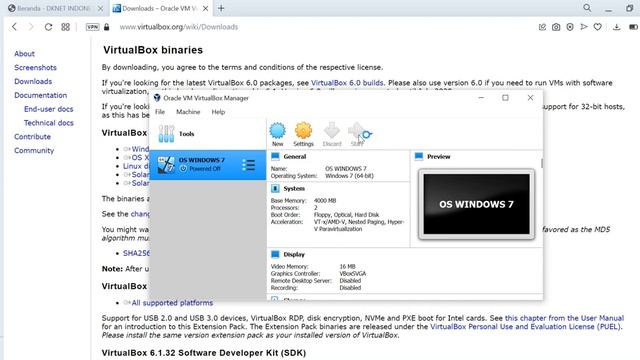This screenshot has width=640, height=360.
Task: Click the Preview section icon
Action: tap(419, 156)
